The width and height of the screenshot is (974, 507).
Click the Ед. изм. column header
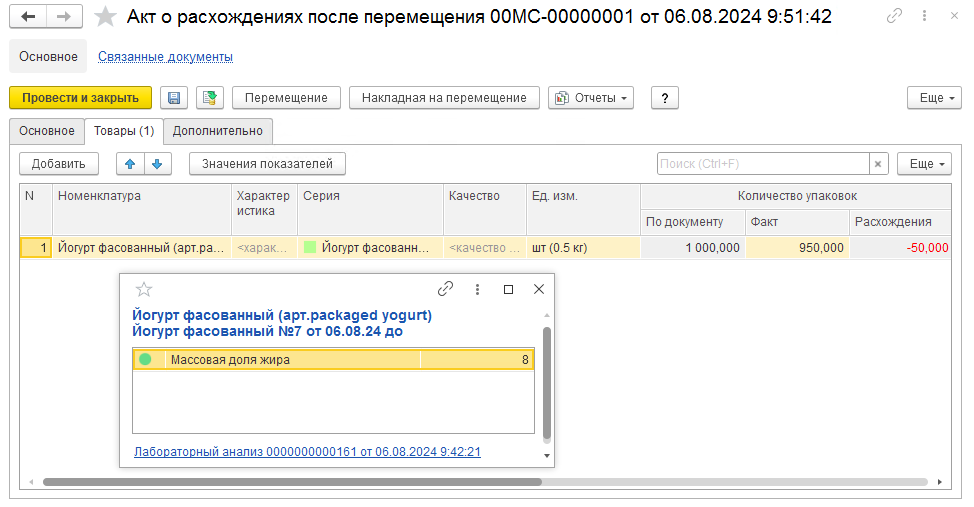tap(583, 209)
